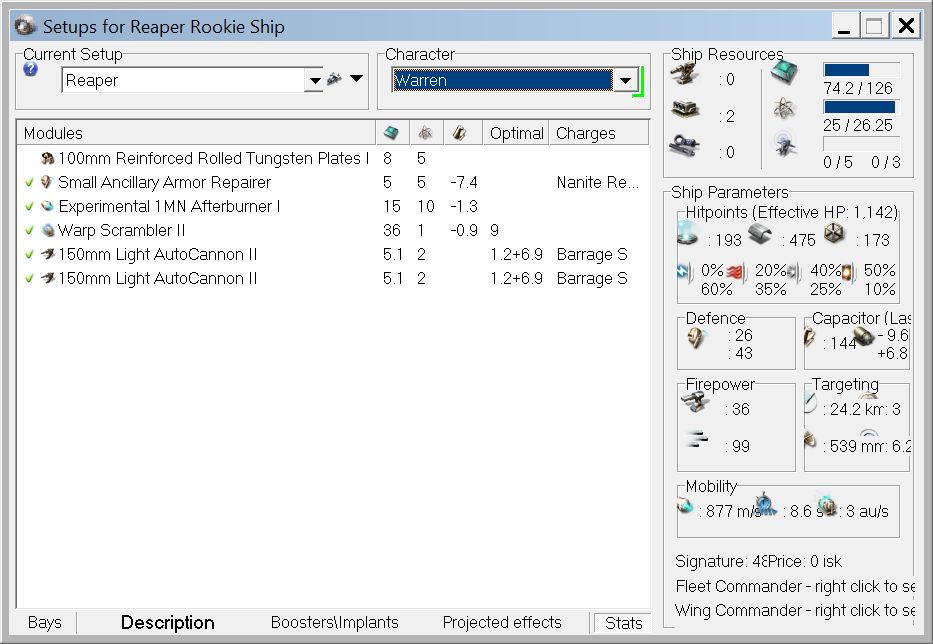Click the Price: 0 isk text
933x644 pixels.
point(805,561)
